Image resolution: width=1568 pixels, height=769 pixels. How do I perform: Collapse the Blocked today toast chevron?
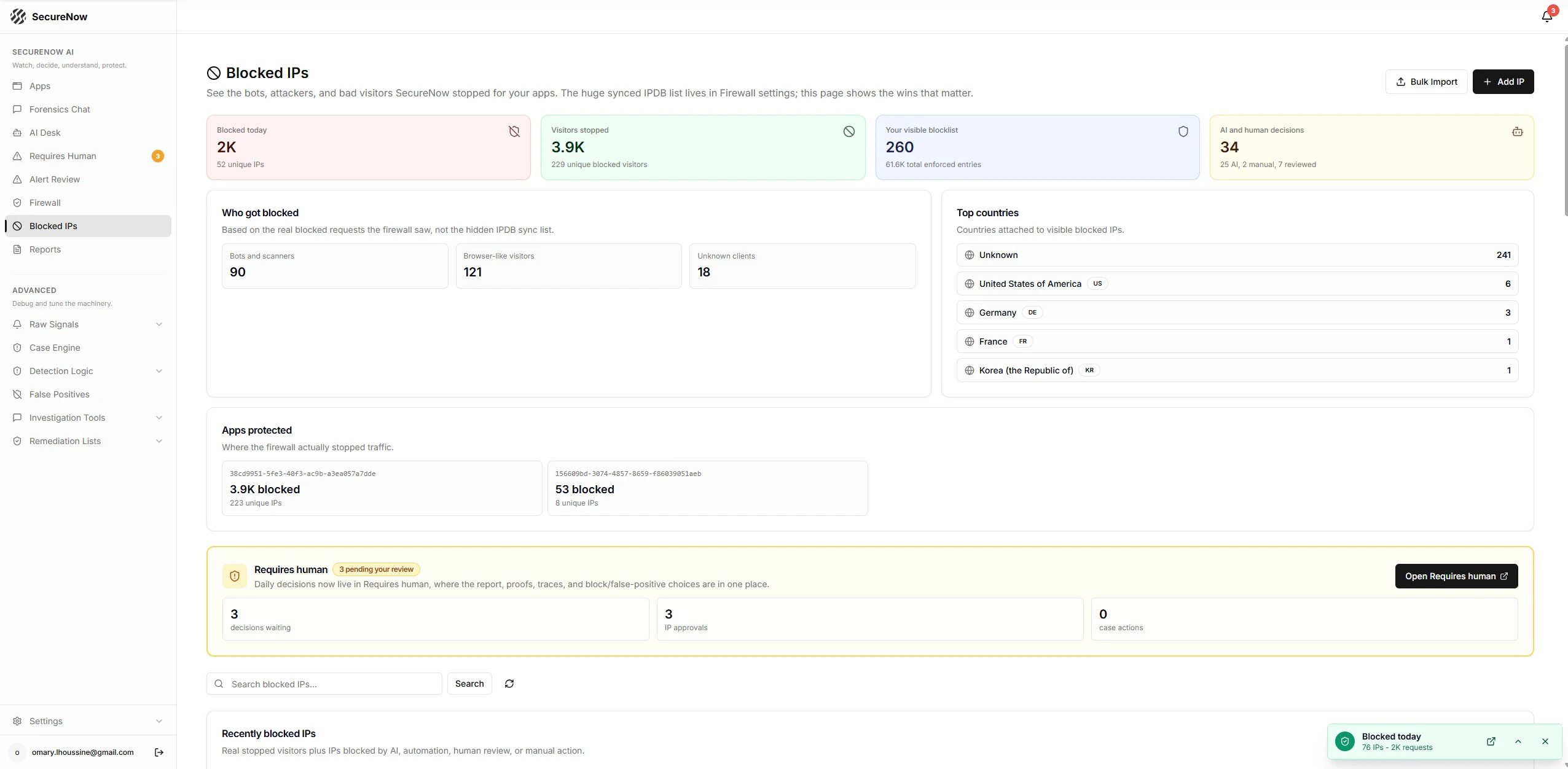coord(1518,741)
